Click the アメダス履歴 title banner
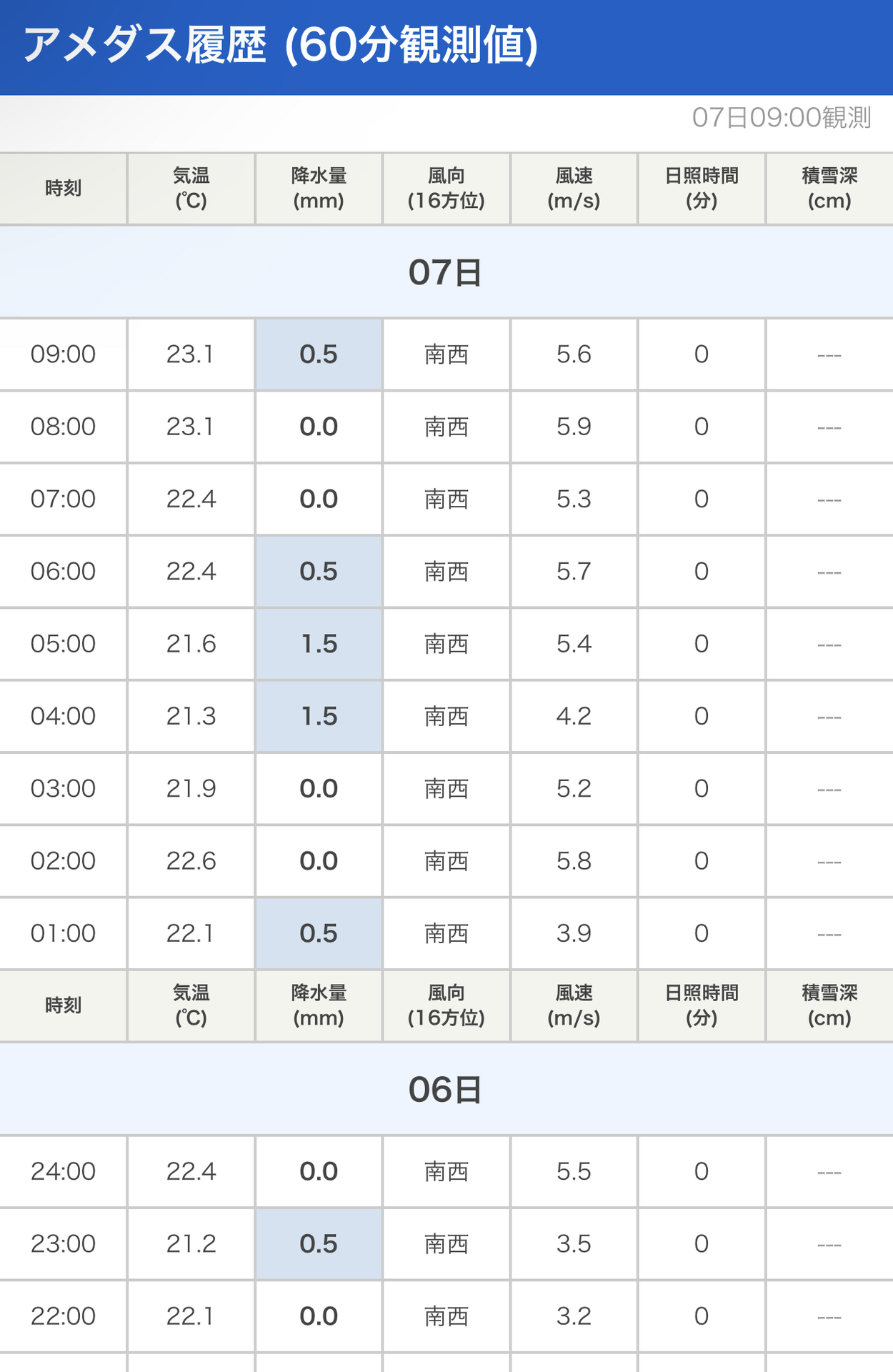 [x=446, y=47]
